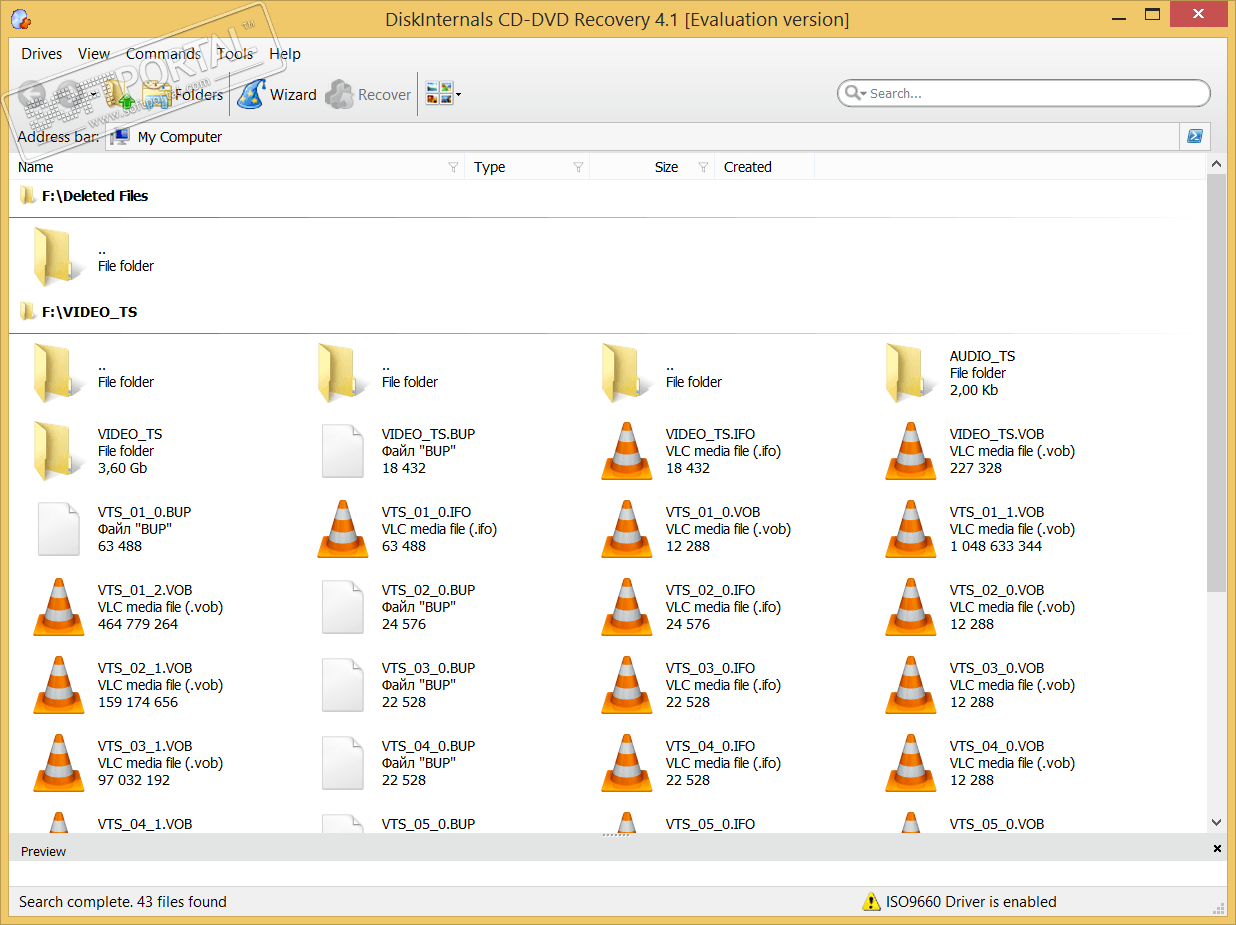Collapse the F:\Deleted Files group header
The height and width of the screenshot is (925, 1236).
coord(84,196)
